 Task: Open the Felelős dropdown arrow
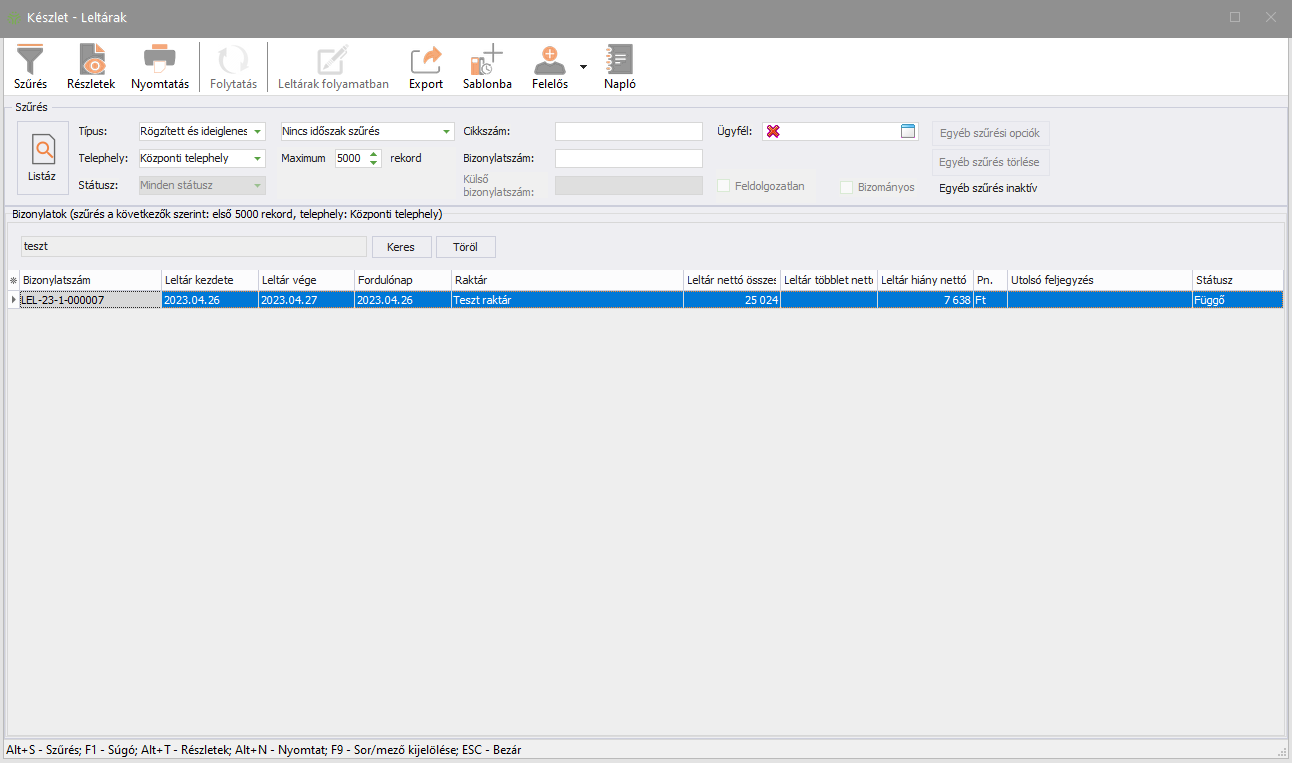pos(583,66)
